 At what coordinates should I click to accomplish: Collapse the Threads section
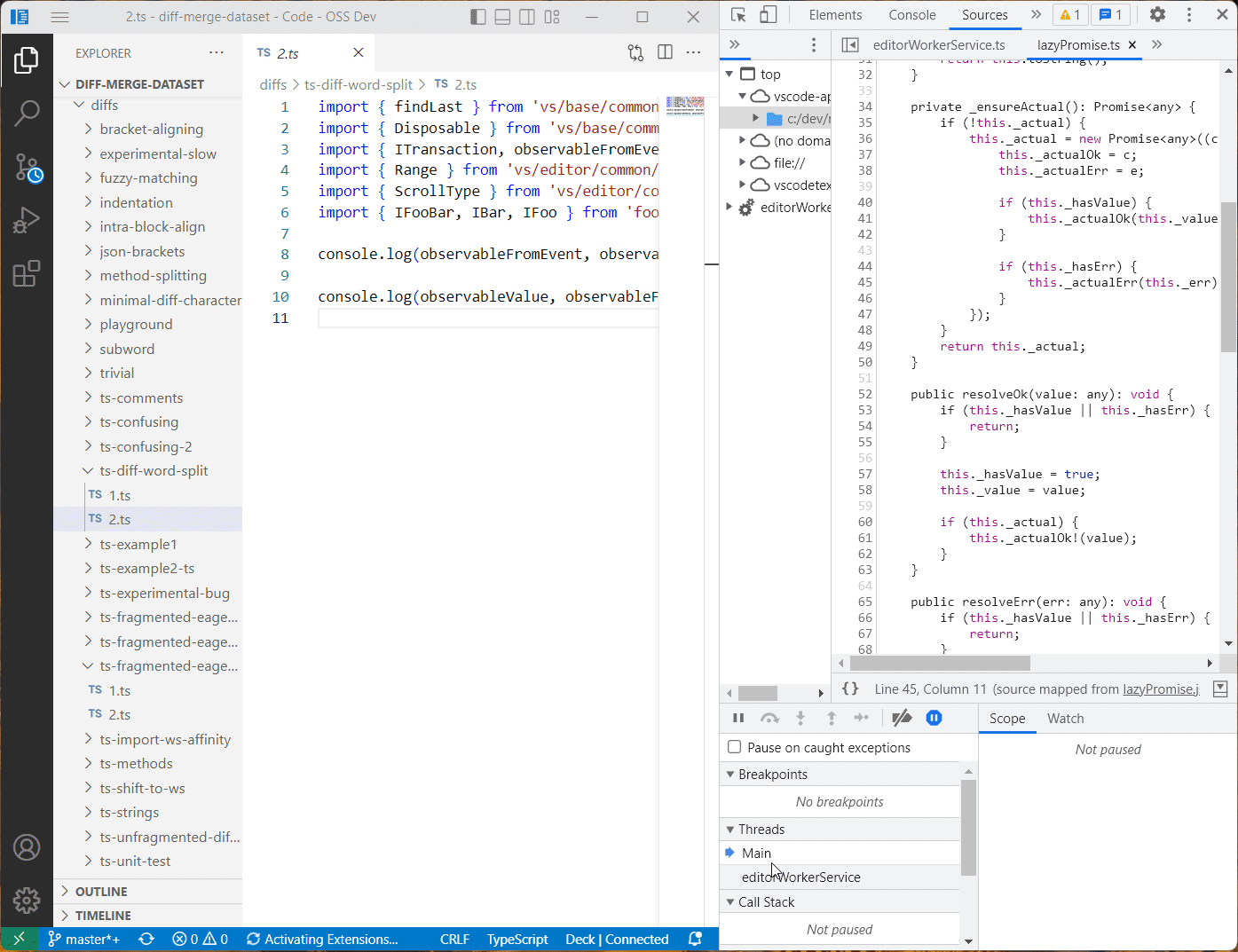coord(840,830)
